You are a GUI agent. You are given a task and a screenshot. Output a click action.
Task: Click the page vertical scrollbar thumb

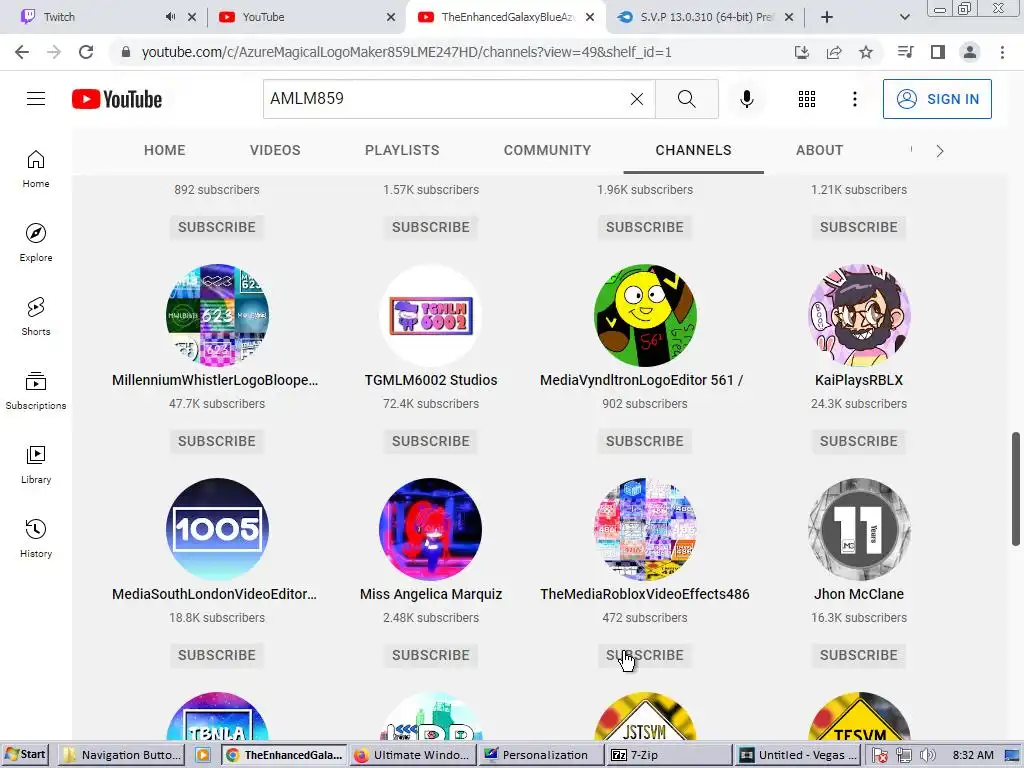point(1016,488)
